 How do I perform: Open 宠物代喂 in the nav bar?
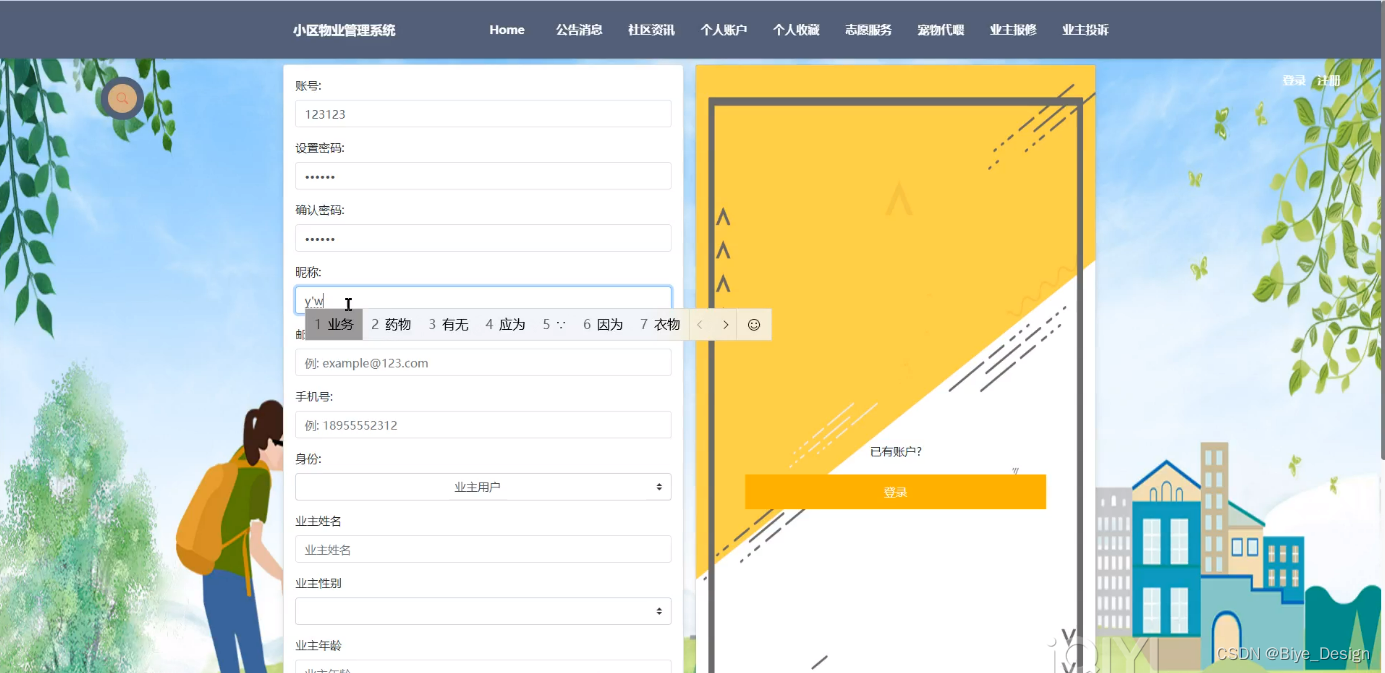[x=941, y=30]
